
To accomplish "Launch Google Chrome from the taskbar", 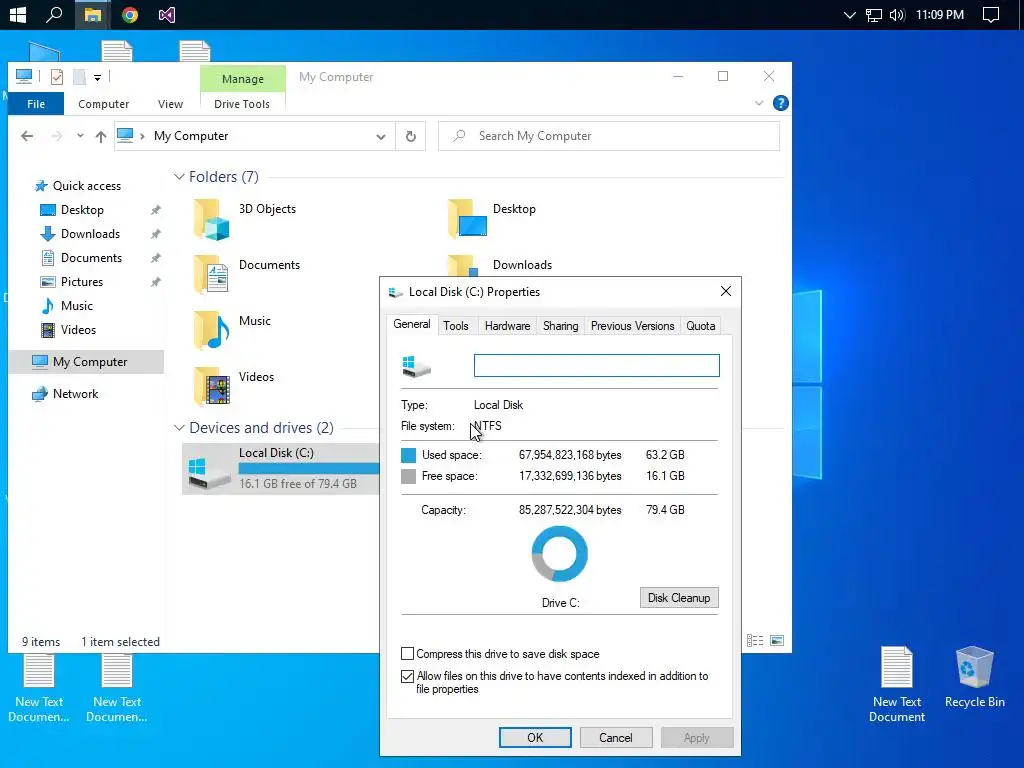I will click(x=130, y=14).
